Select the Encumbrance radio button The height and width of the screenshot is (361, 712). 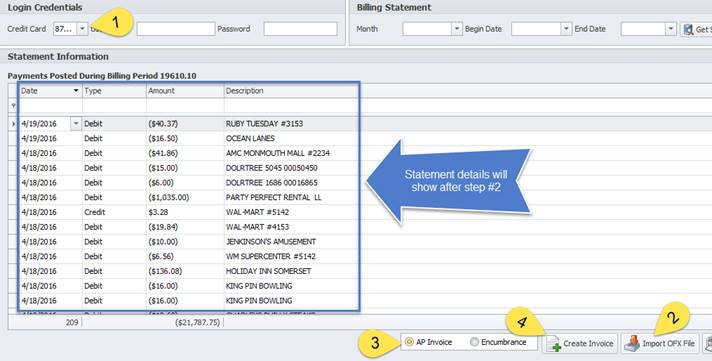tap(474, 342)
